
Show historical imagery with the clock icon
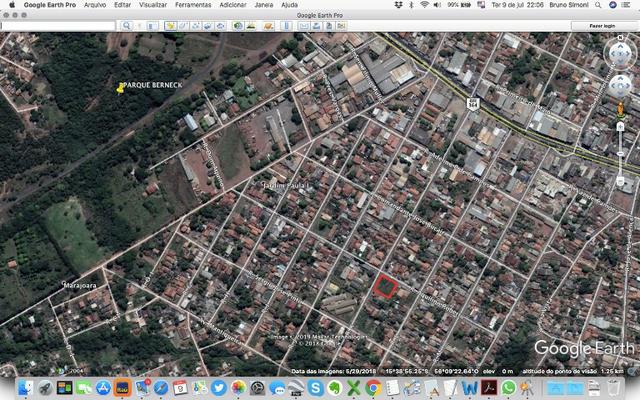(238, 26)
